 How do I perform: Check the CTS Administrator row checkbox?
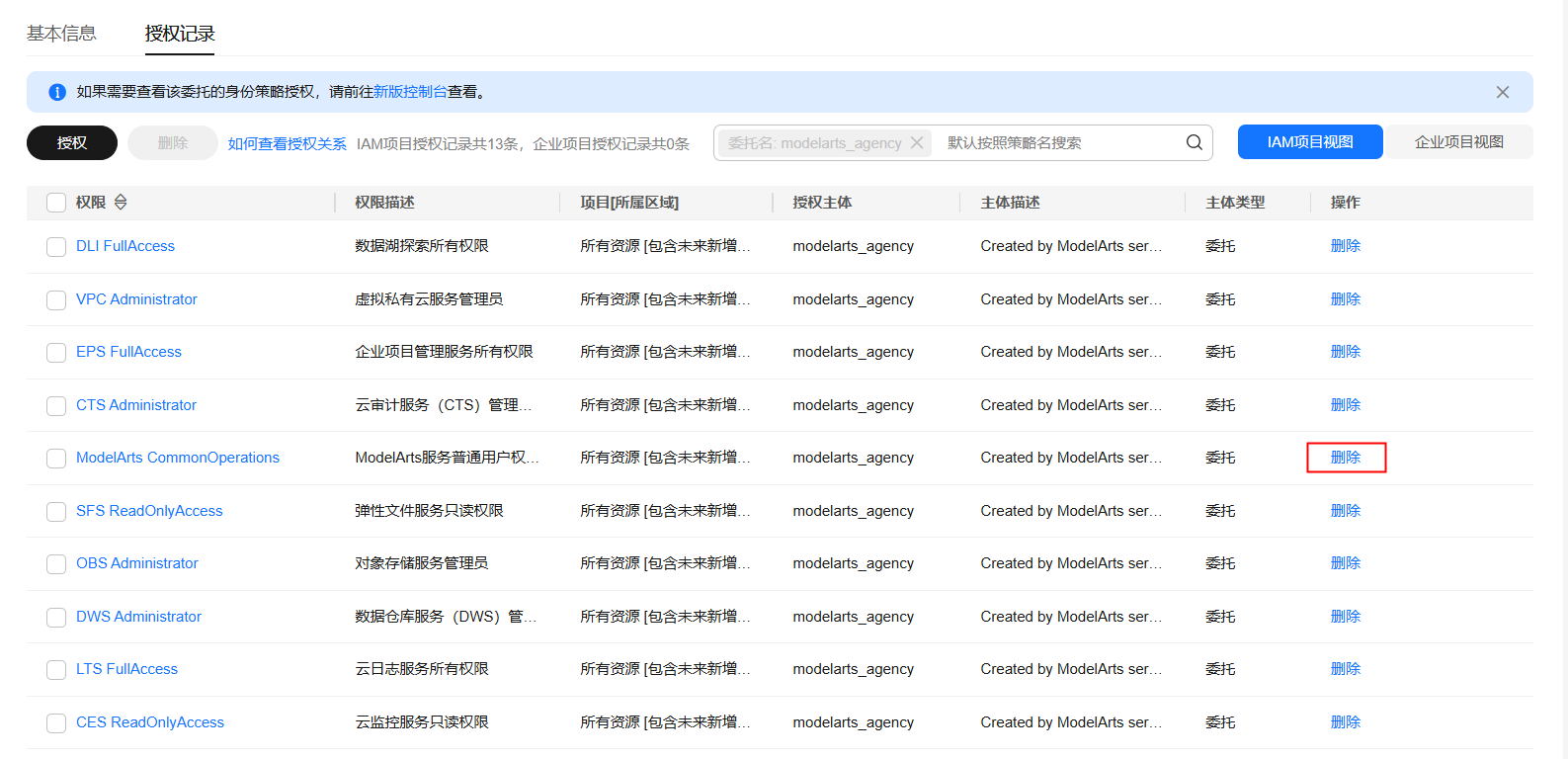[56, 405]
